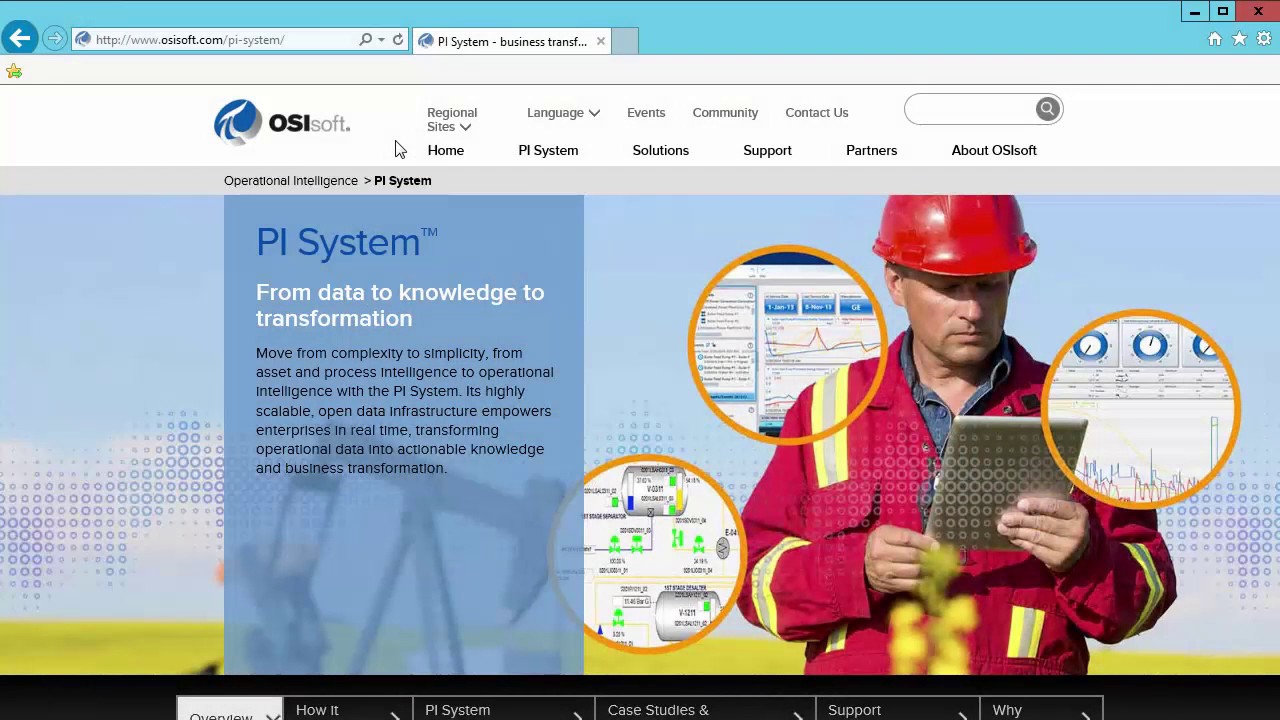Image resolution: width=1280 pixels, height=720 pixels.
Task: Open PI System in the main navigation
Action: [x=548, y=150]
